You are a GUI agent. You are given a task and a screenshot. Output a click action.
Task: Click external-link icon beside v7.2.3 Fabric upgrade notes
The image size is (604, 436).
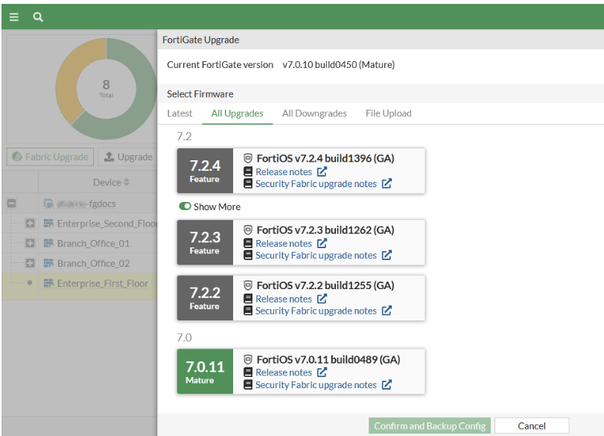click(387, 255)
